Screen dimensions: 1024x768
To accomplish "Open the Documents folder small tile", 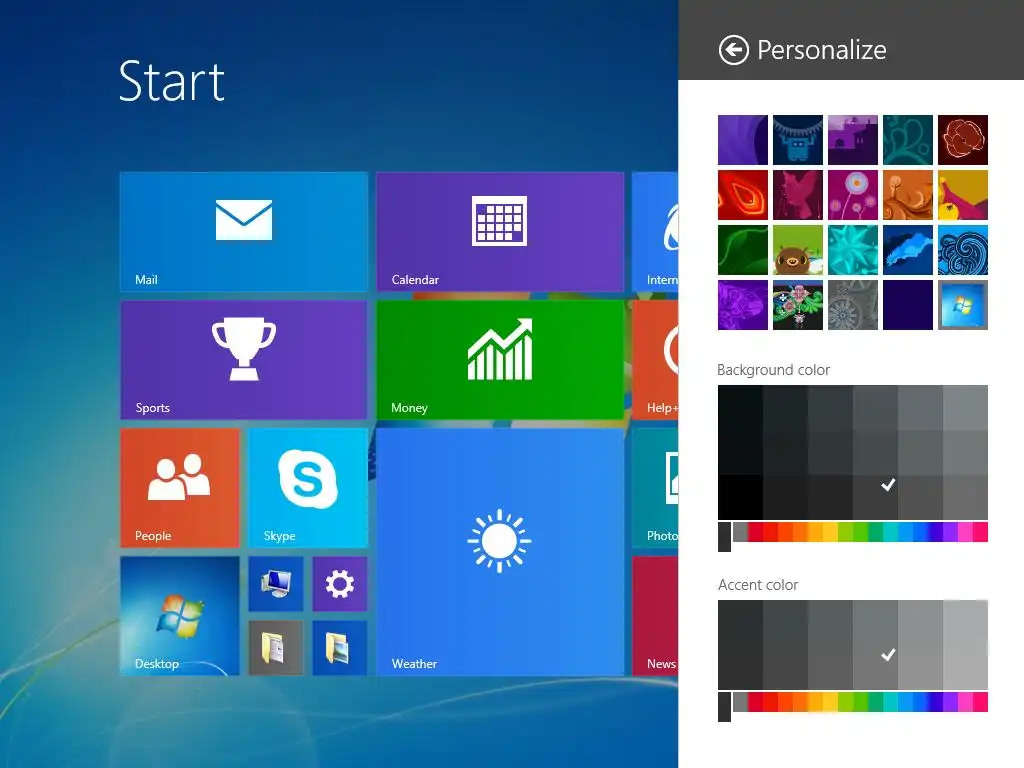I will 276,648.
